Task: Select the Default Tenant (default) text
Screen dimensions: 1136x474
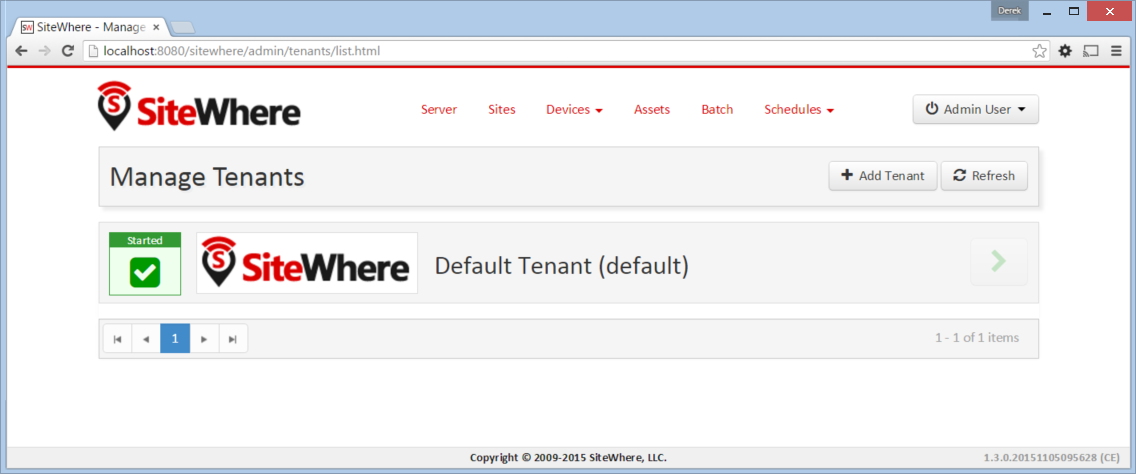Action: click(x=561, y=266)
